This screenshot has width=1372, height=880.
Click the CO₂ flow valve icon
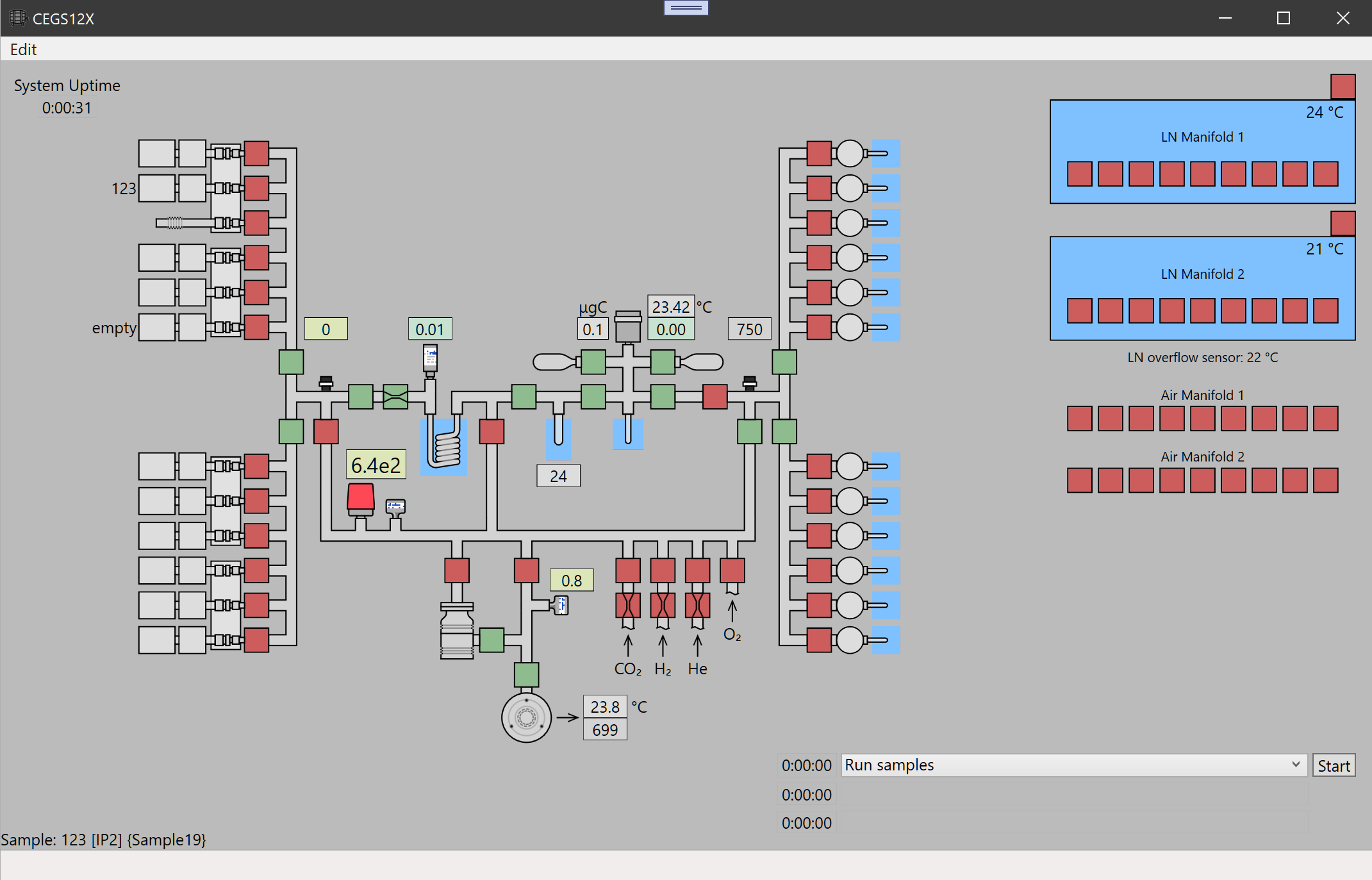[x=628, y=605]
